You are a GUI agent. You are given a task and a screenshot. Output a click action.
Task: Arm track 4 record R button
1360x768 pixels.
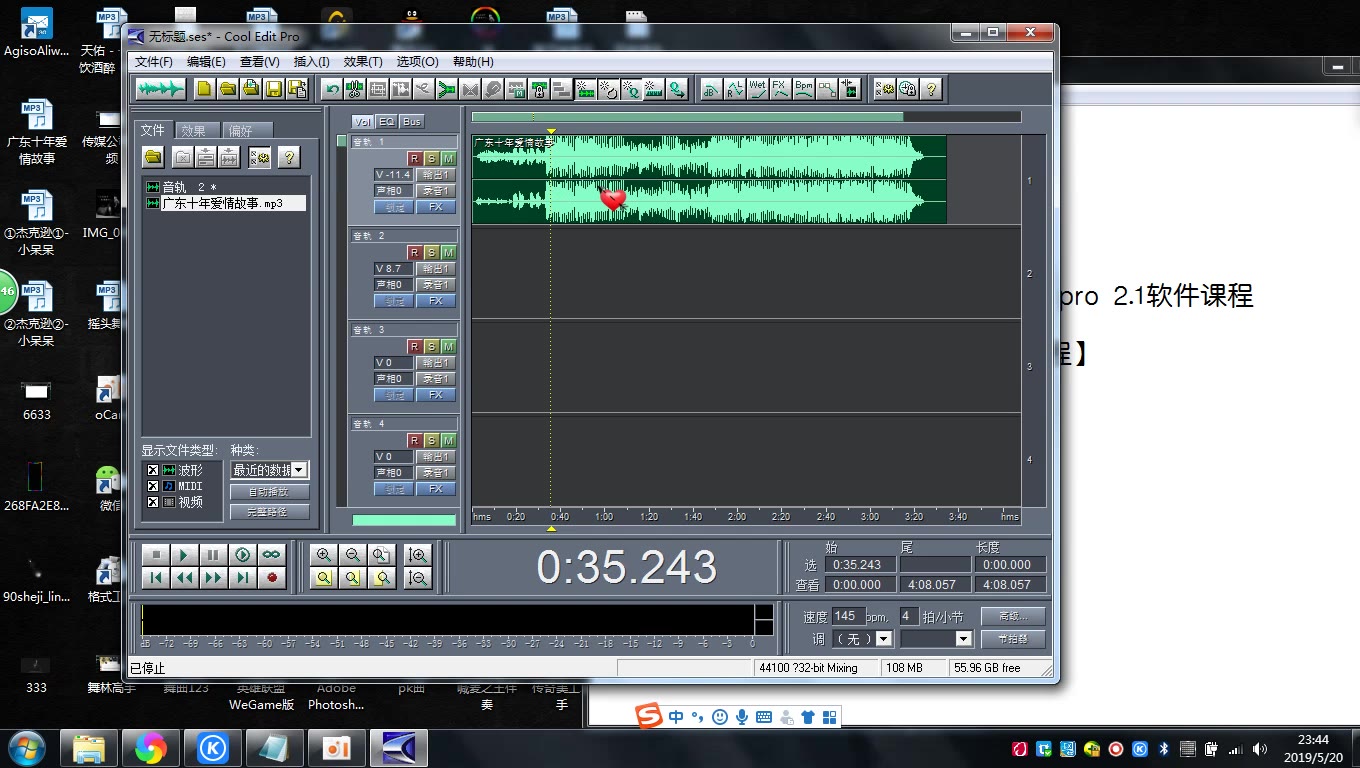pos(415,440)
